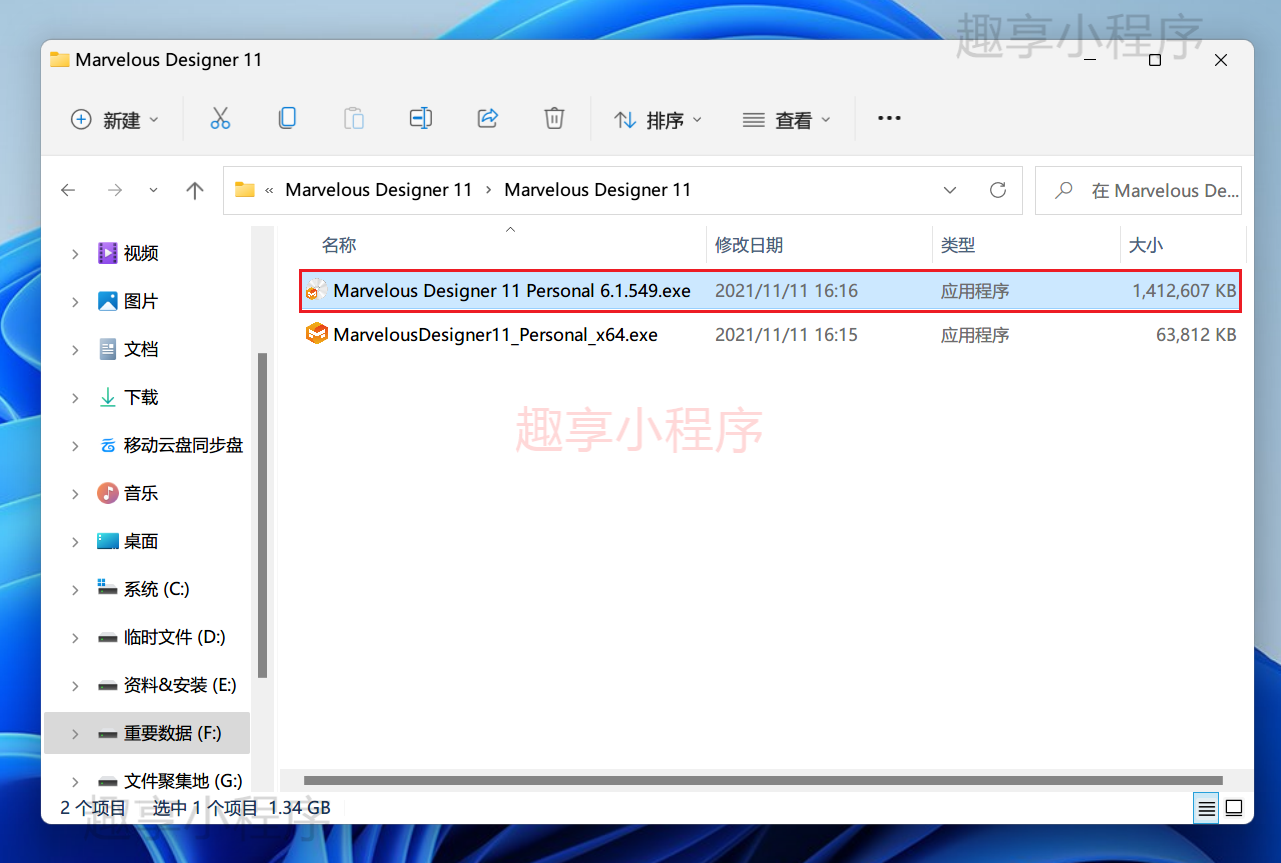
Task: Click the Copy icon in toolbar
Action: point(287,119)
